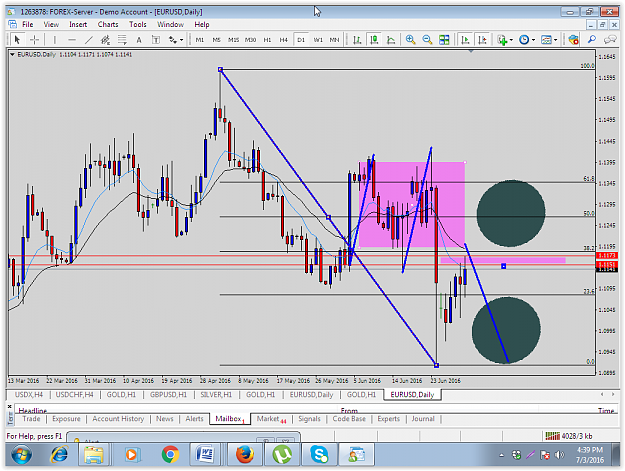Toggle Auto Scroll chart button
The width and height of the screenshot is (625, 471).
point(465,39)
